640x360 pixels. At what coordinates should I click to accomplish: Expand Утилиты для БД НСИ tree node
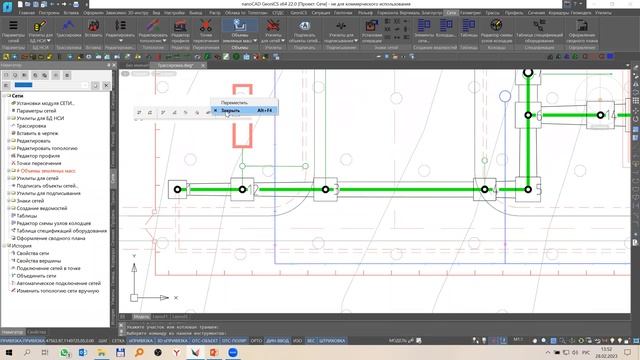9,118
